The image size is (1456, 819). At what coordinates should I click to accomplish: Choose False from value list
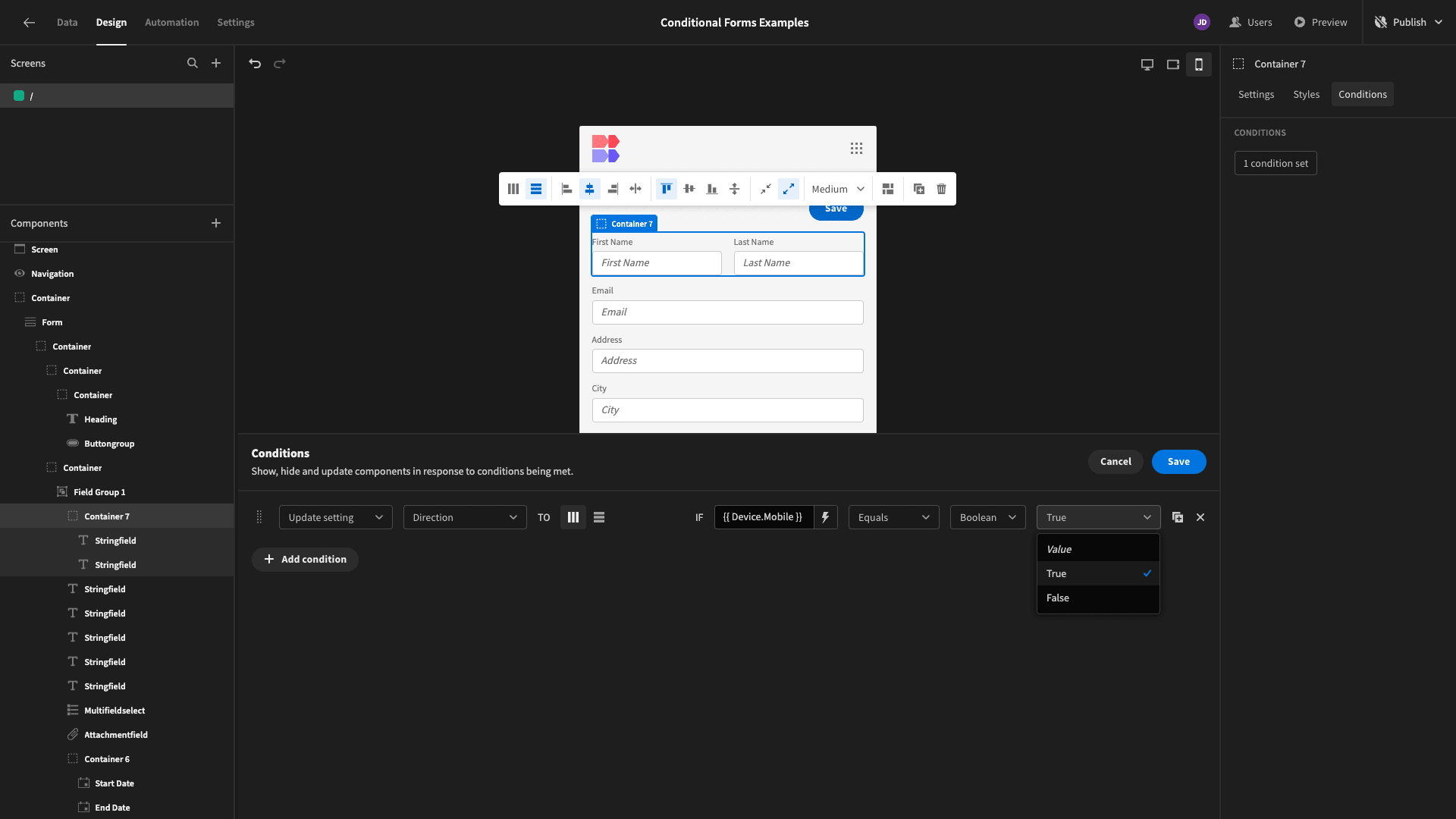(1098, 598)
